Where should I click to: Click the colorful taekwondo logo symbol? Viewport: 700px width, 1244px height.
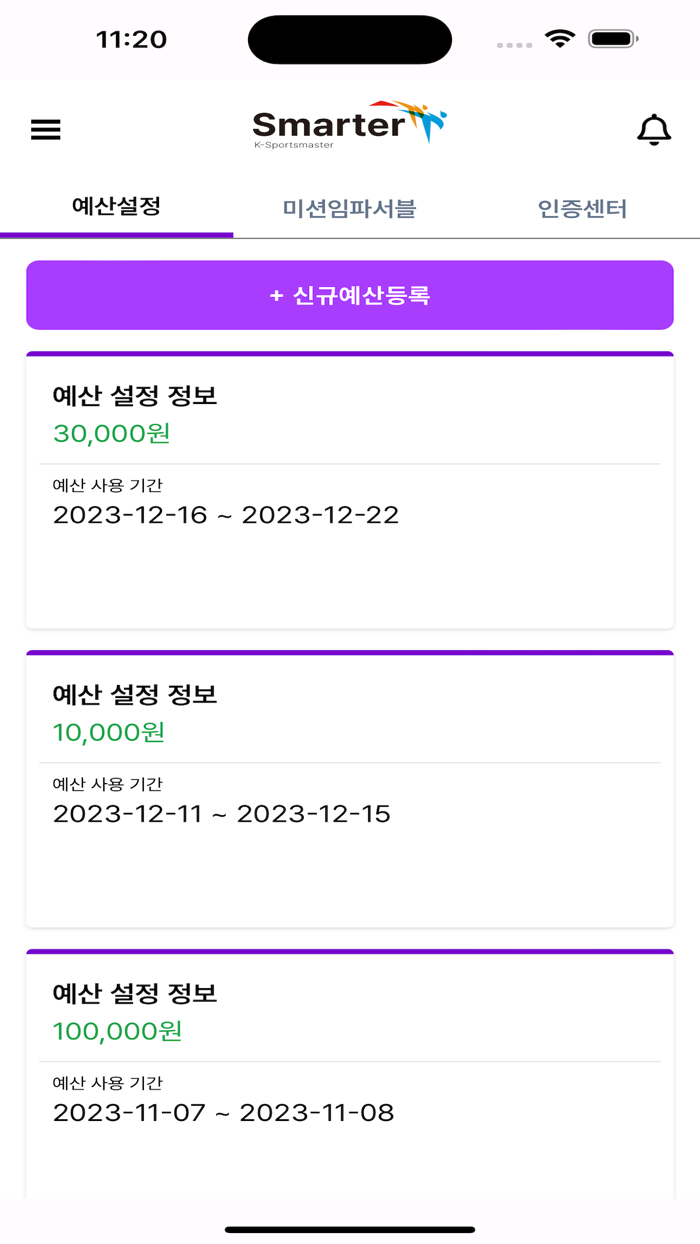point(428,120)
